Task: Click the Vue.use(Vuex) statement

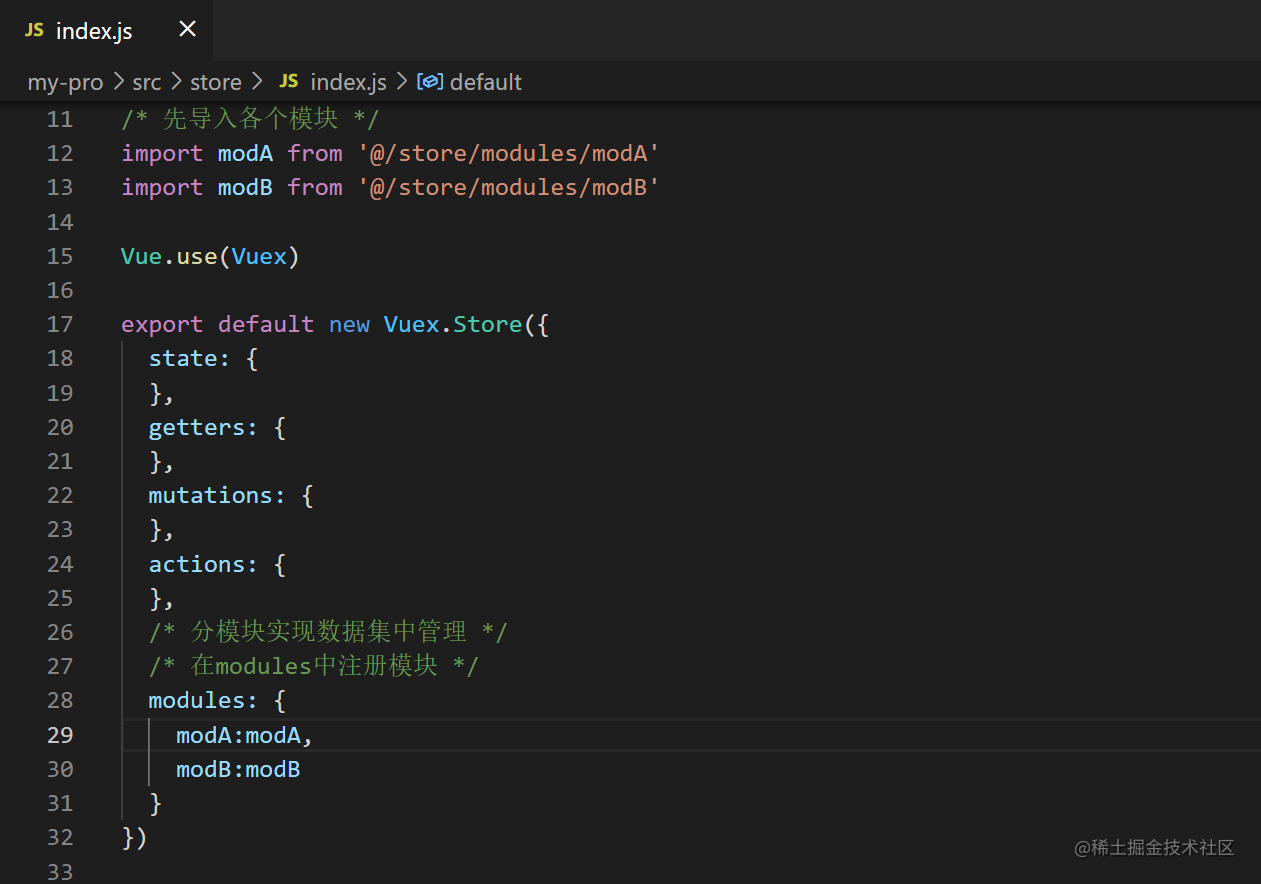Action: 210,256
